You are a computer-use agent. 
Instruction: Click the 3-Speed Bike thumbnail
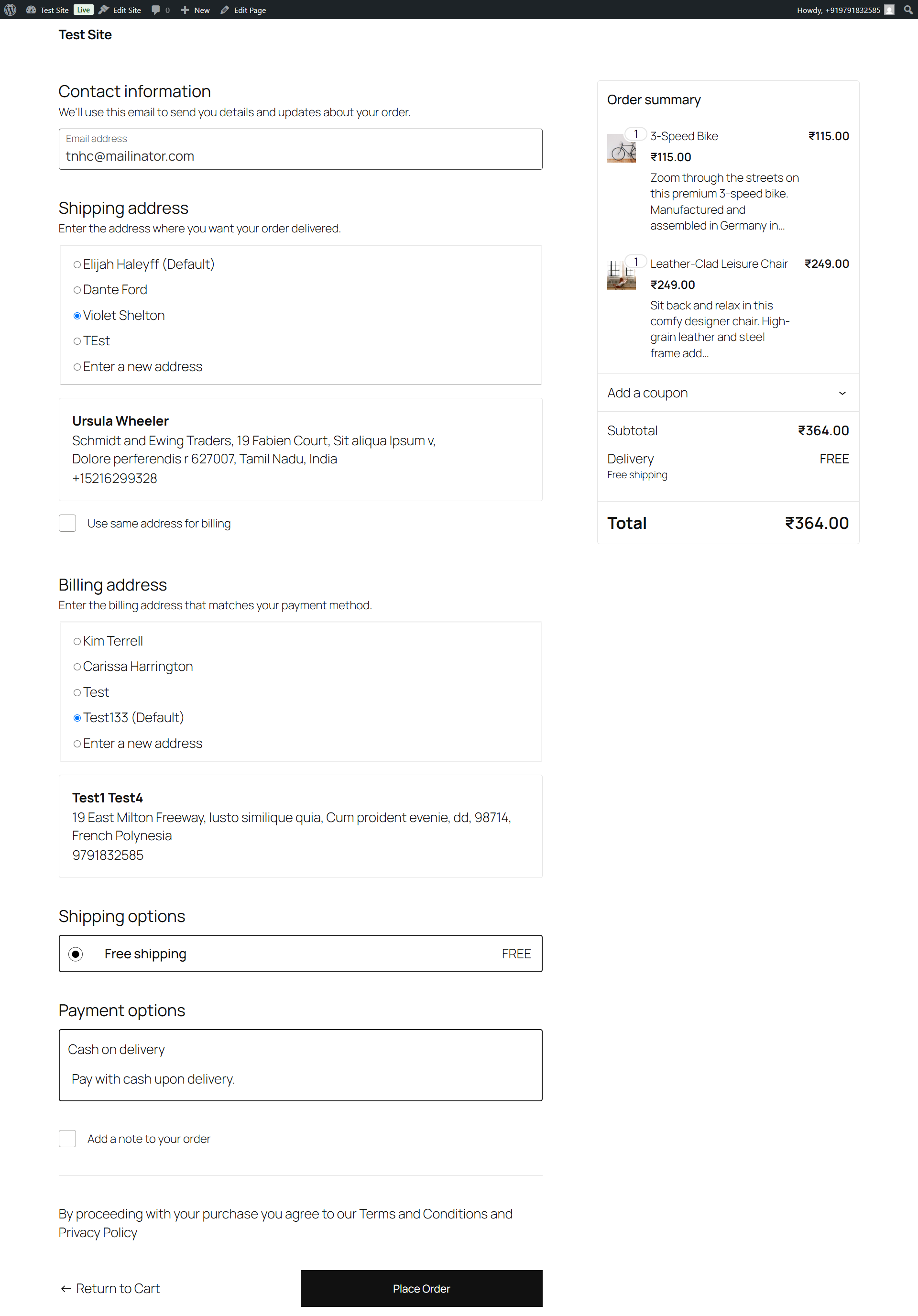pyautogui.click(x=621, y=148)
